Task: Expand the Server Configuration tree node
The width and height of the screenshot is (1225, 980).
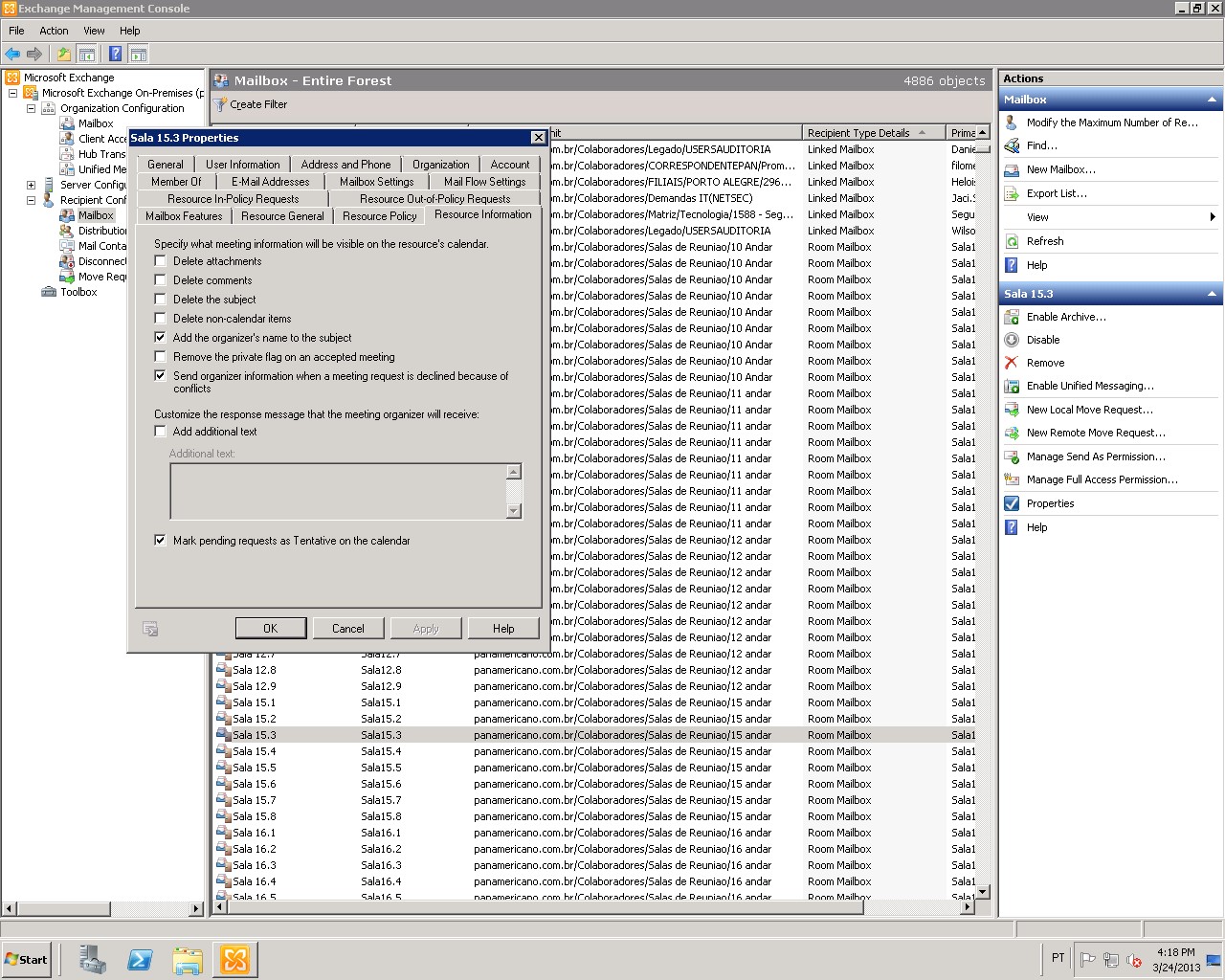Action: coord(31,185)
